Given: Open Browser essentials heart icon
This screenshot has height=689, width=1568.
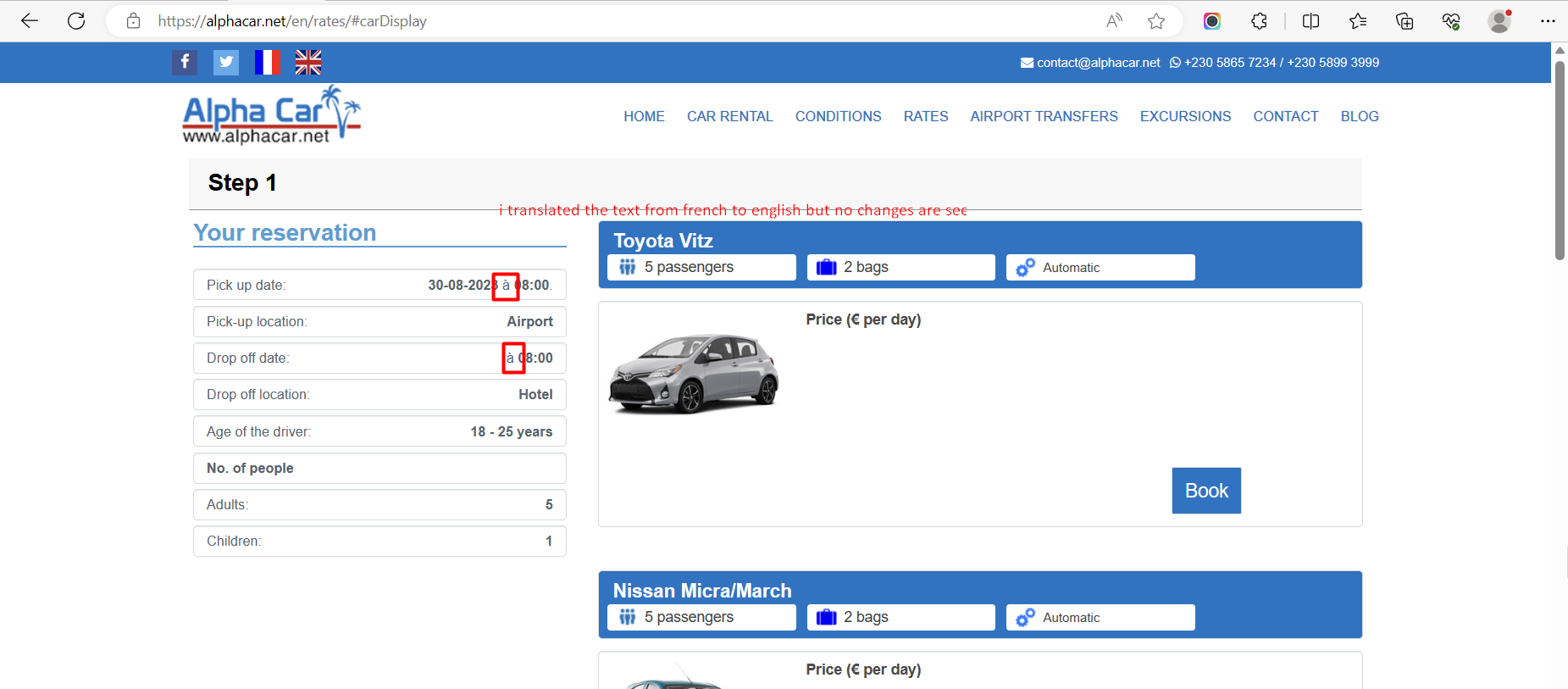Looking at the screenshot, I should (x=1451, y=21).
